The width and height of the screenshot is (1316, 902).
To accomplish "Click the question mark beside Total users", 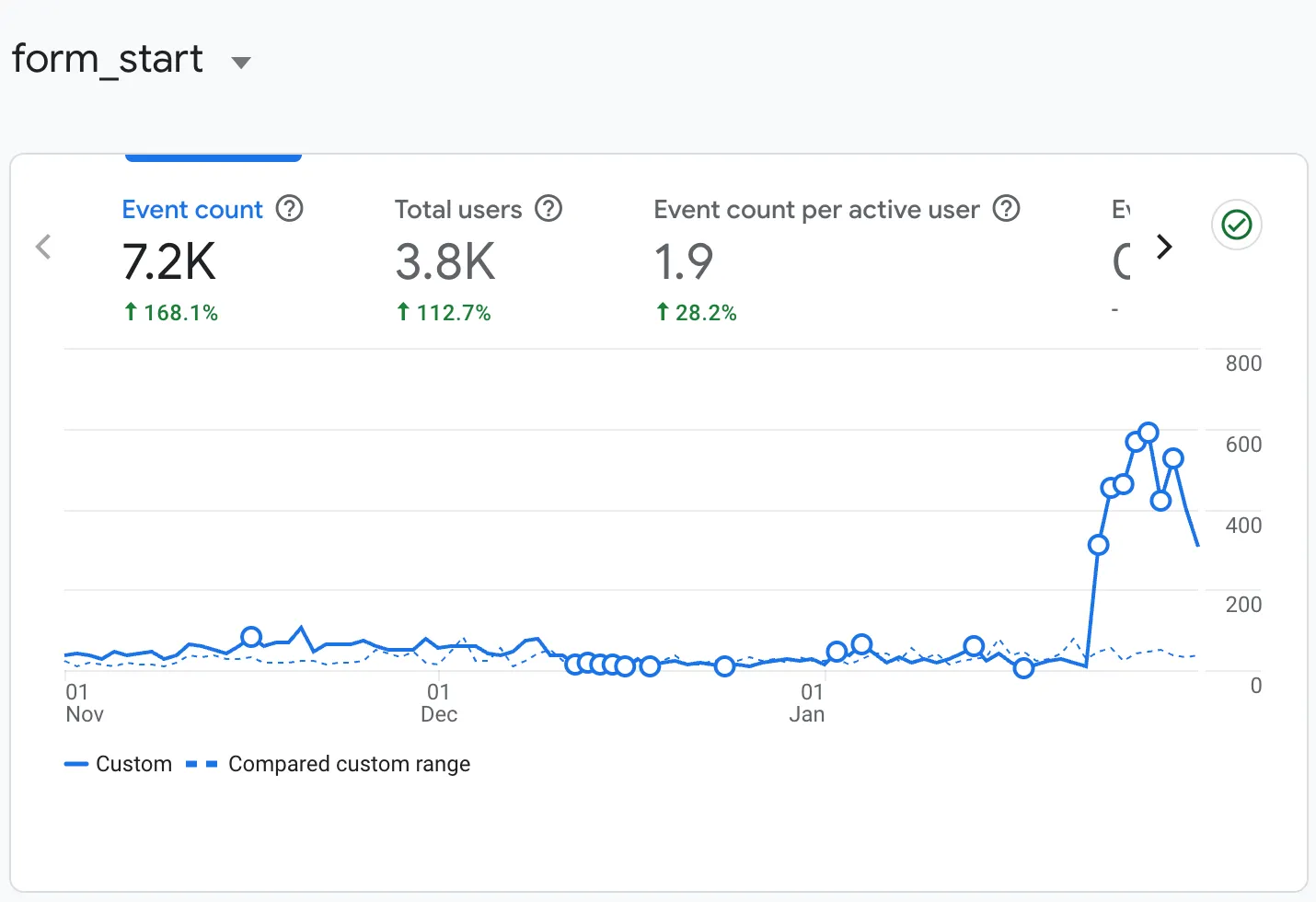I will 548,209.
